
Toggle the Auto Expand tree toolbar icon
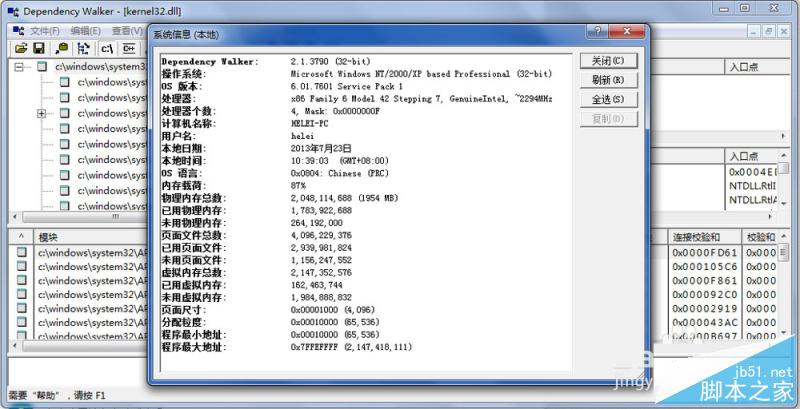(84, 48)
